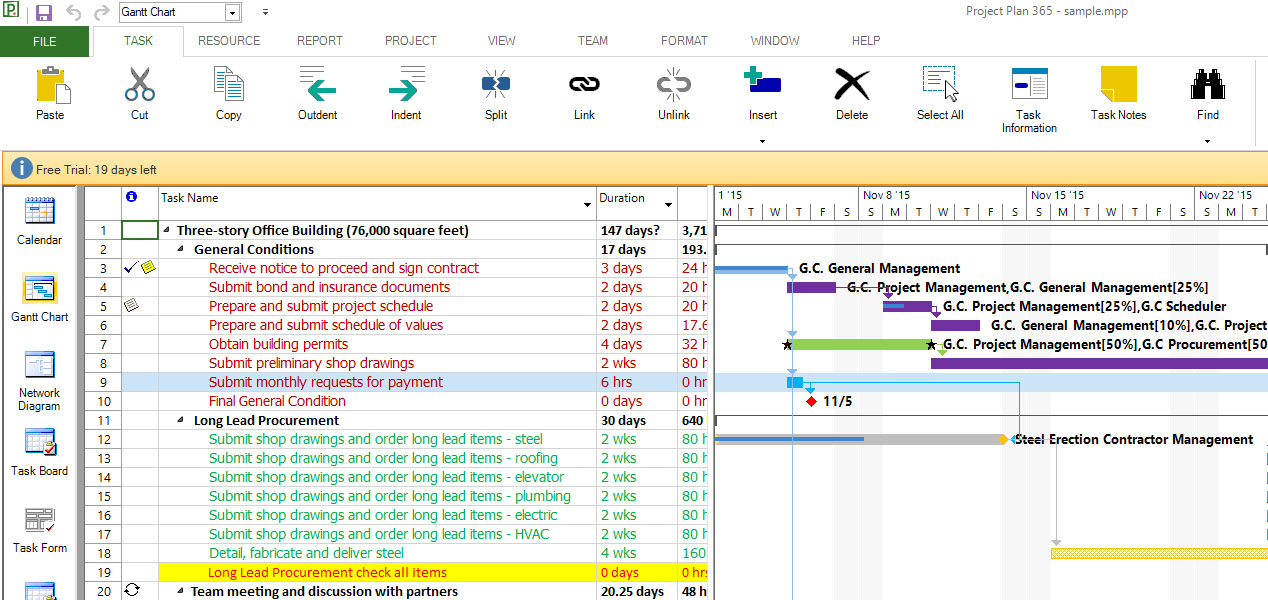Open Duration column filter dropdown
The height and width of the screenshot is (600, 1268).
pos(668,204)
